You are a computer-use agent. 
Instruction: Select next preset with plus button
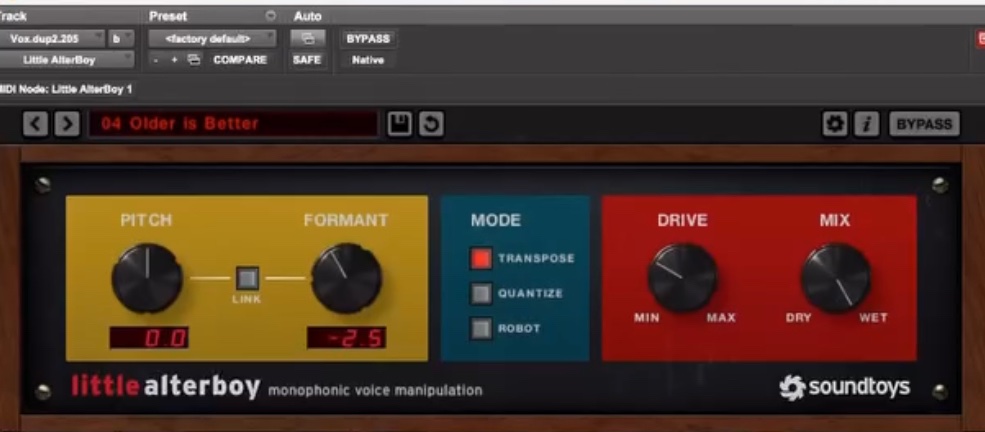(175, 60)
